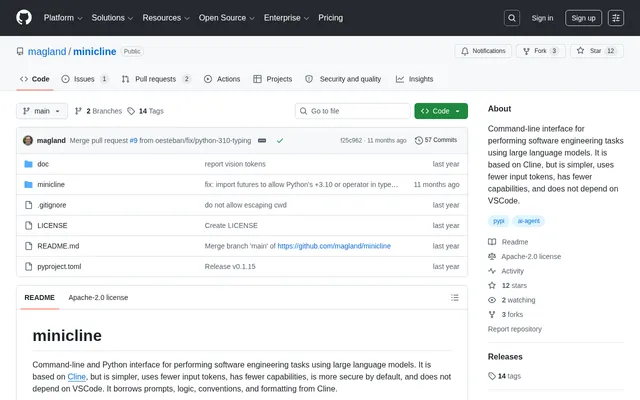Fork the repository

pos(540,51)
